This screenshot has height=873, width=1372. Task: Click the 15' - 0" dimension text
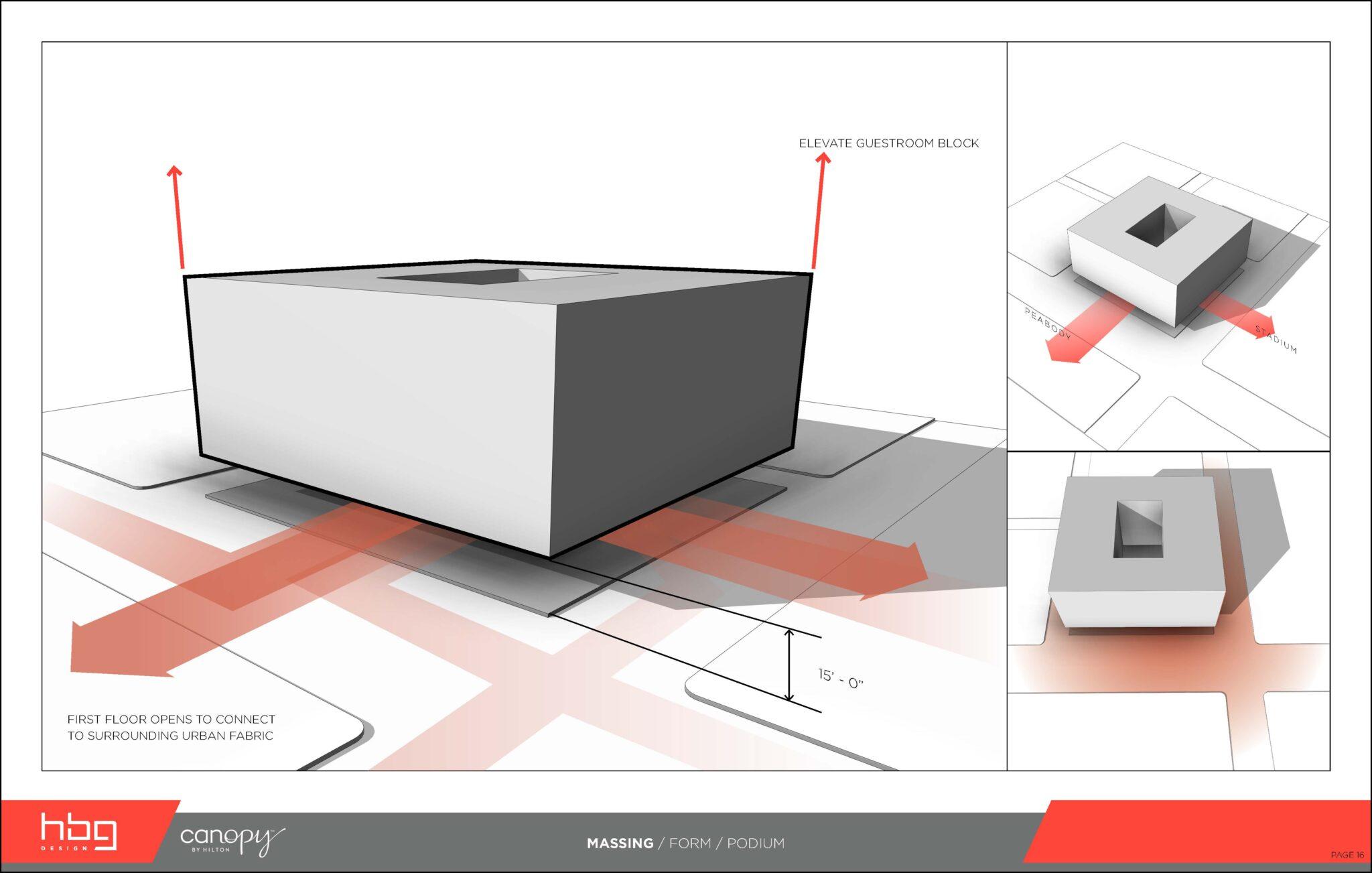pos(841,679)
